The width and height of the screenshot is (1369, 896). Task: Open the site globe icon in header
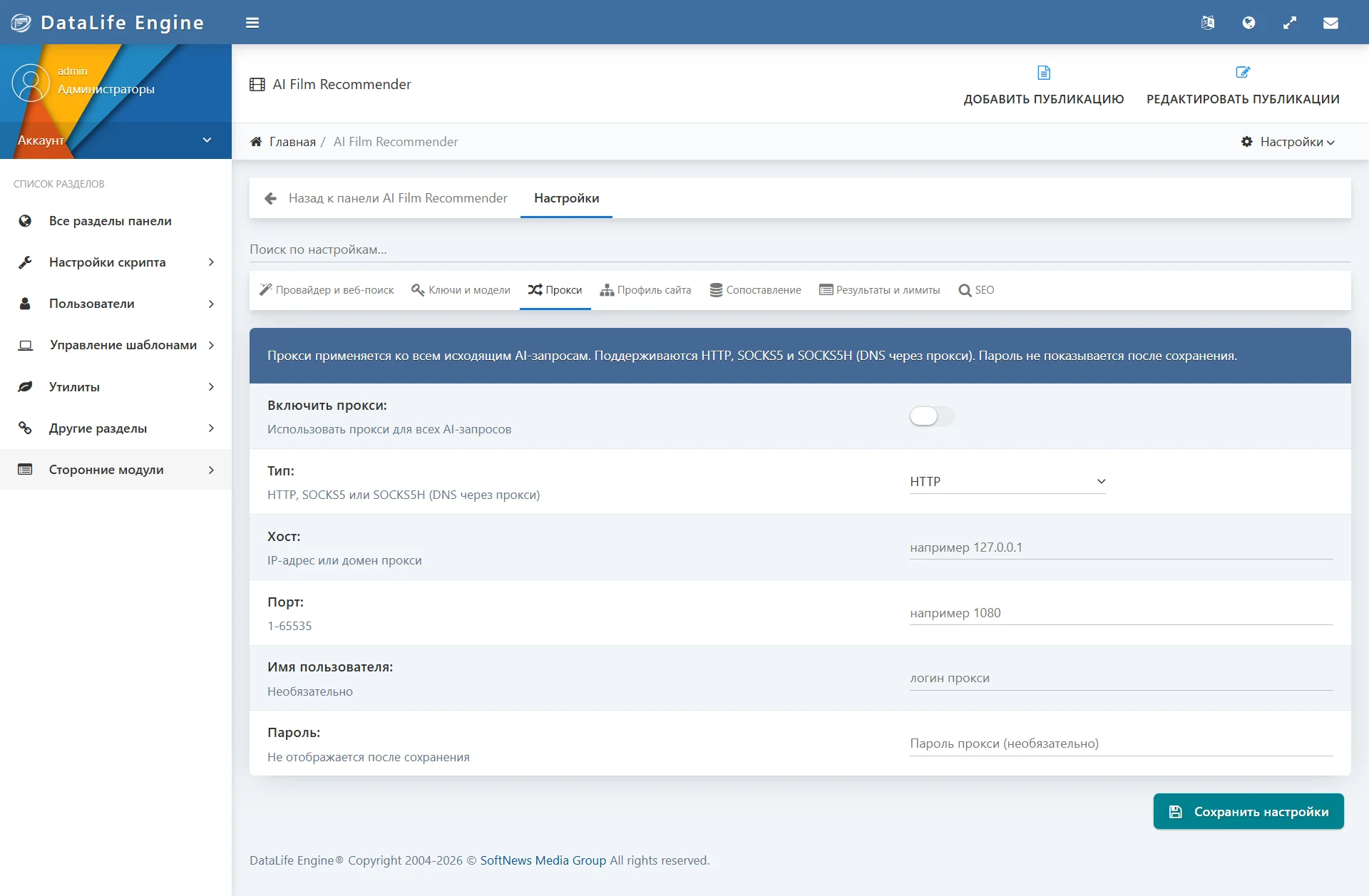[1248, 23]
